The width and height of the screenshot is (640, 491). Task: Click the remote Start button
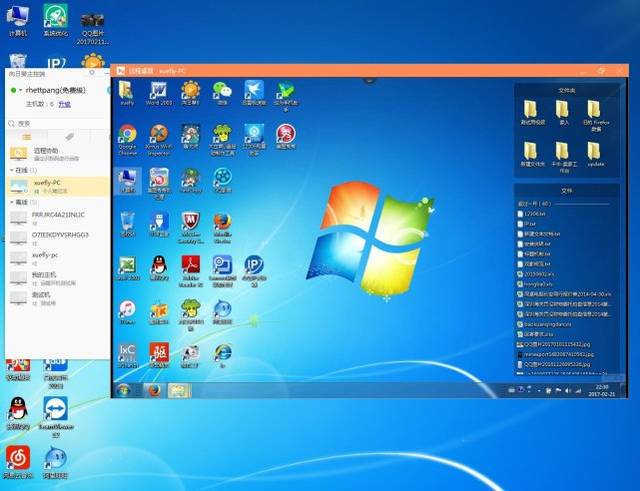click(x=123, y=391)
